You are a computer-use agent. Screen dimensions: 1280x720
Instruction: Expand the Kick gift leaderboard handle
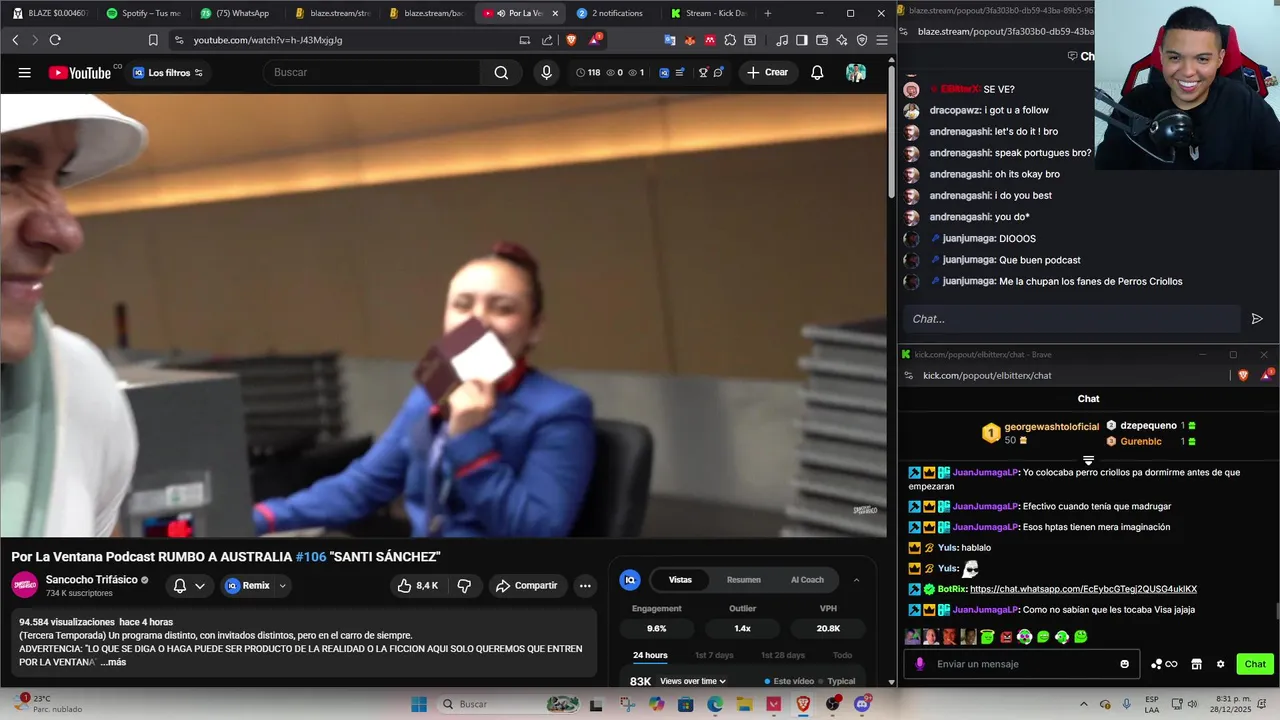click(1088, 461)
